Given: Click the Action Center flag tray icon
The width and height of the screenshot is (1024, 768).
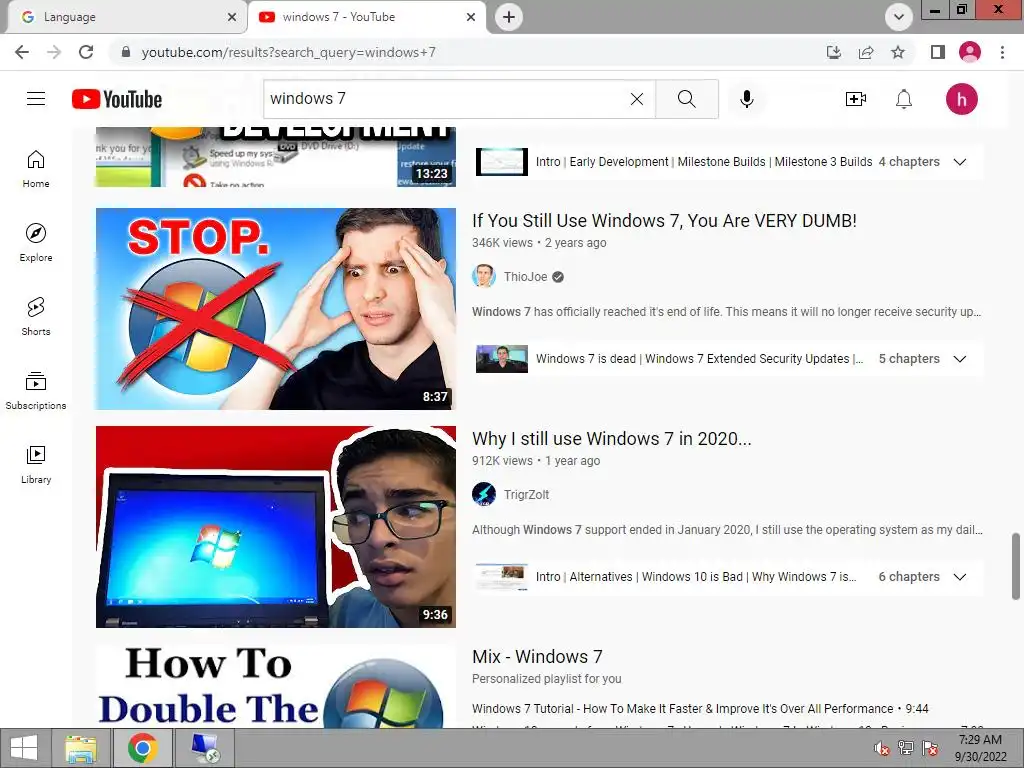Looking at the screenshot, I should coord(930,748).
